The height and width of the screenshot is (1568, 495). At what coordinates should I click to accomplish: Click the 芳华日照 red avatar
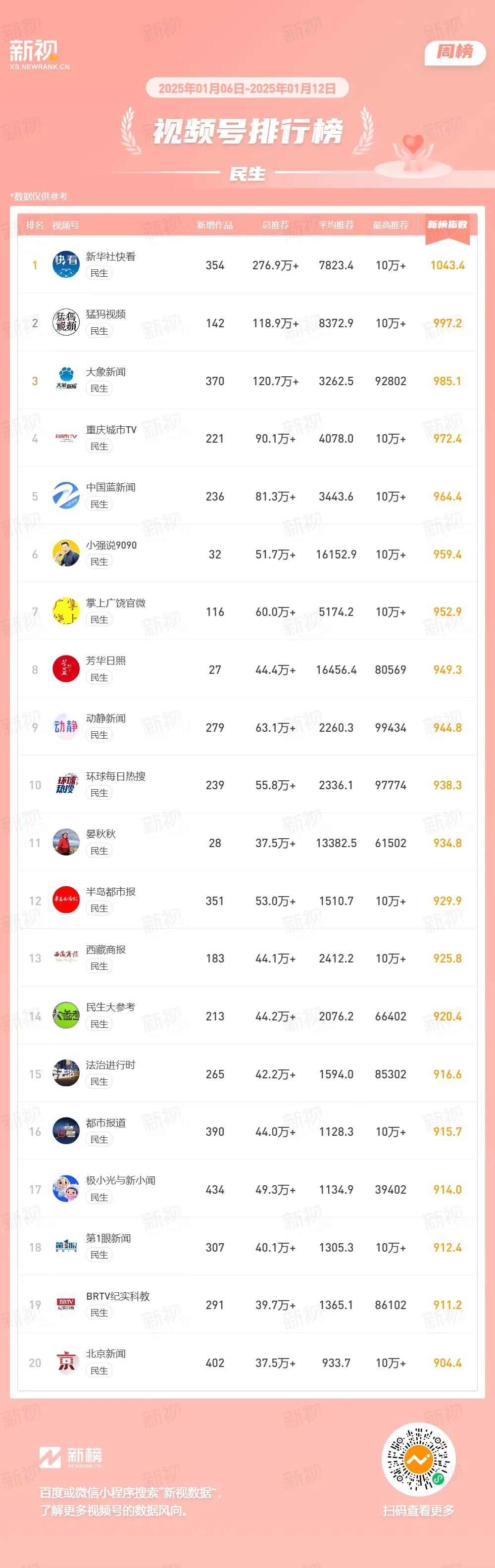coord(66,669)
